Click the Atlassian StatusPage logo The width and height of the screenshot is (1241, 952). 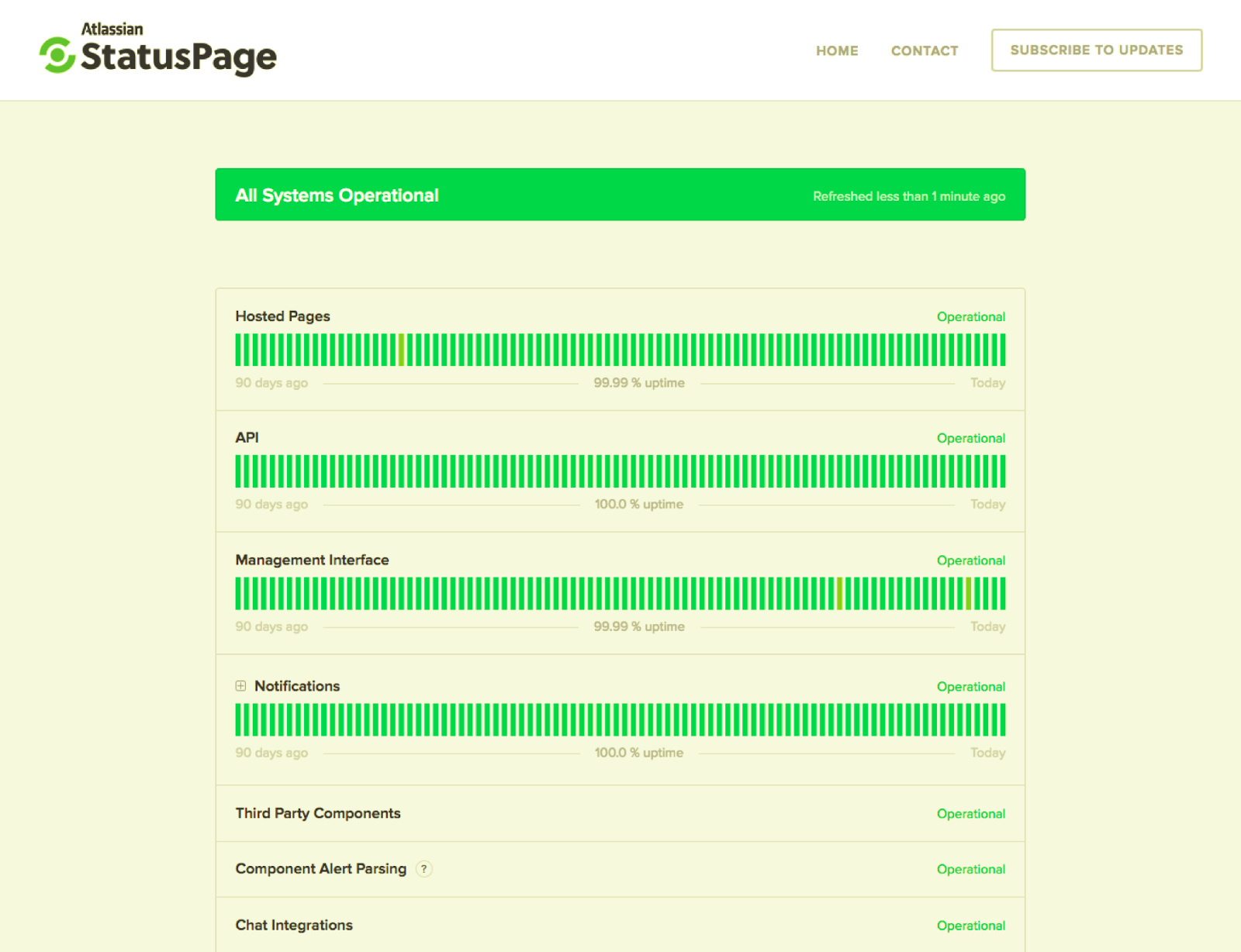pyautogui.click(x=158, y=49)
